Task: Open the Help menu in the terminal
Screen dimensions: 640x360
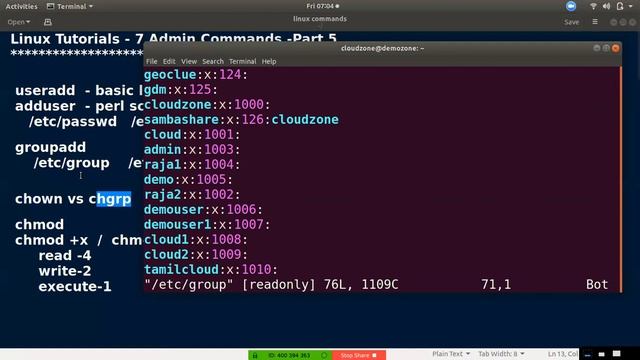Action: pos(269,61)
